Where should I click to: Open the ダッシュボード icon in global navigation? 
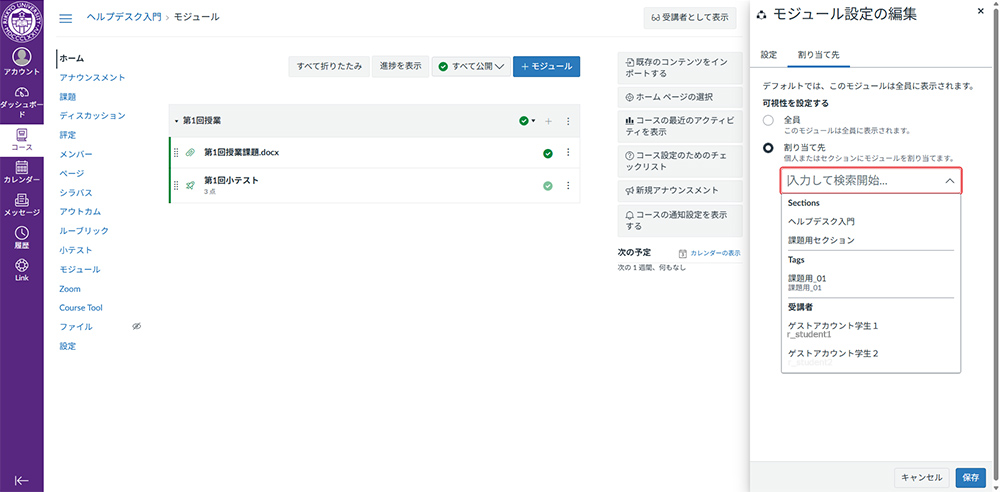(x=21, y=98)
